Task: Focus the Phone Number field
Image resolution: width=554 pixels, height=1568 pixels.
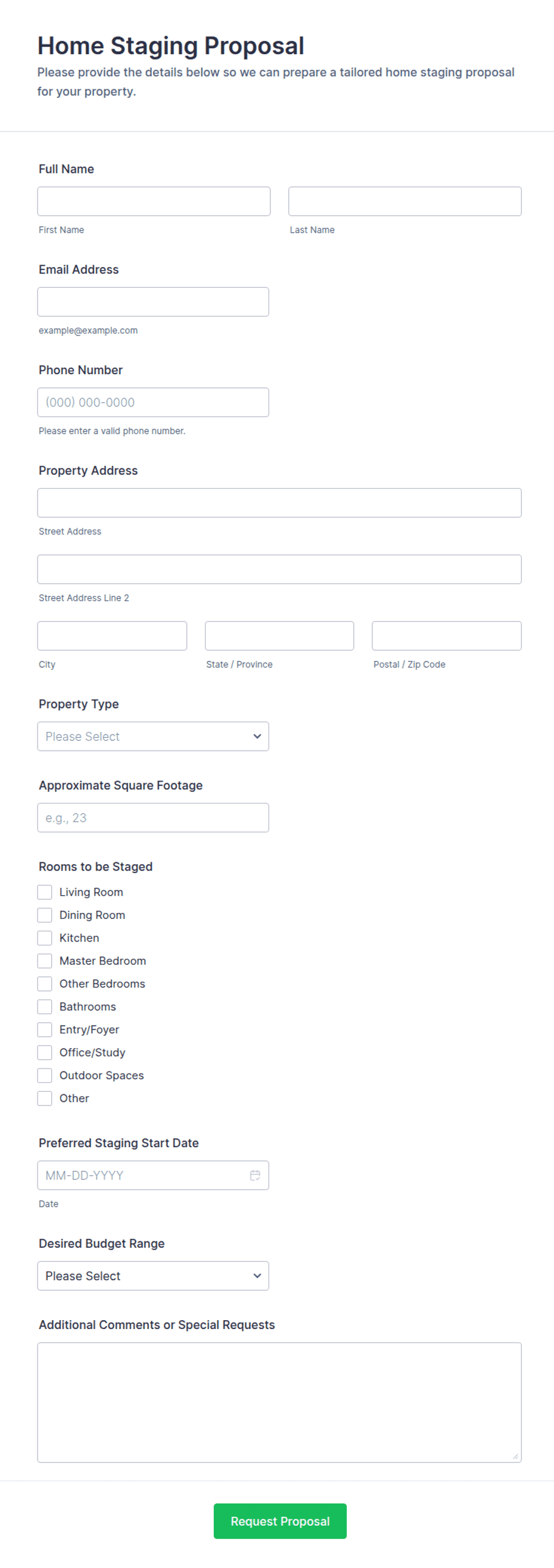Action: click(x=153, y=402)
